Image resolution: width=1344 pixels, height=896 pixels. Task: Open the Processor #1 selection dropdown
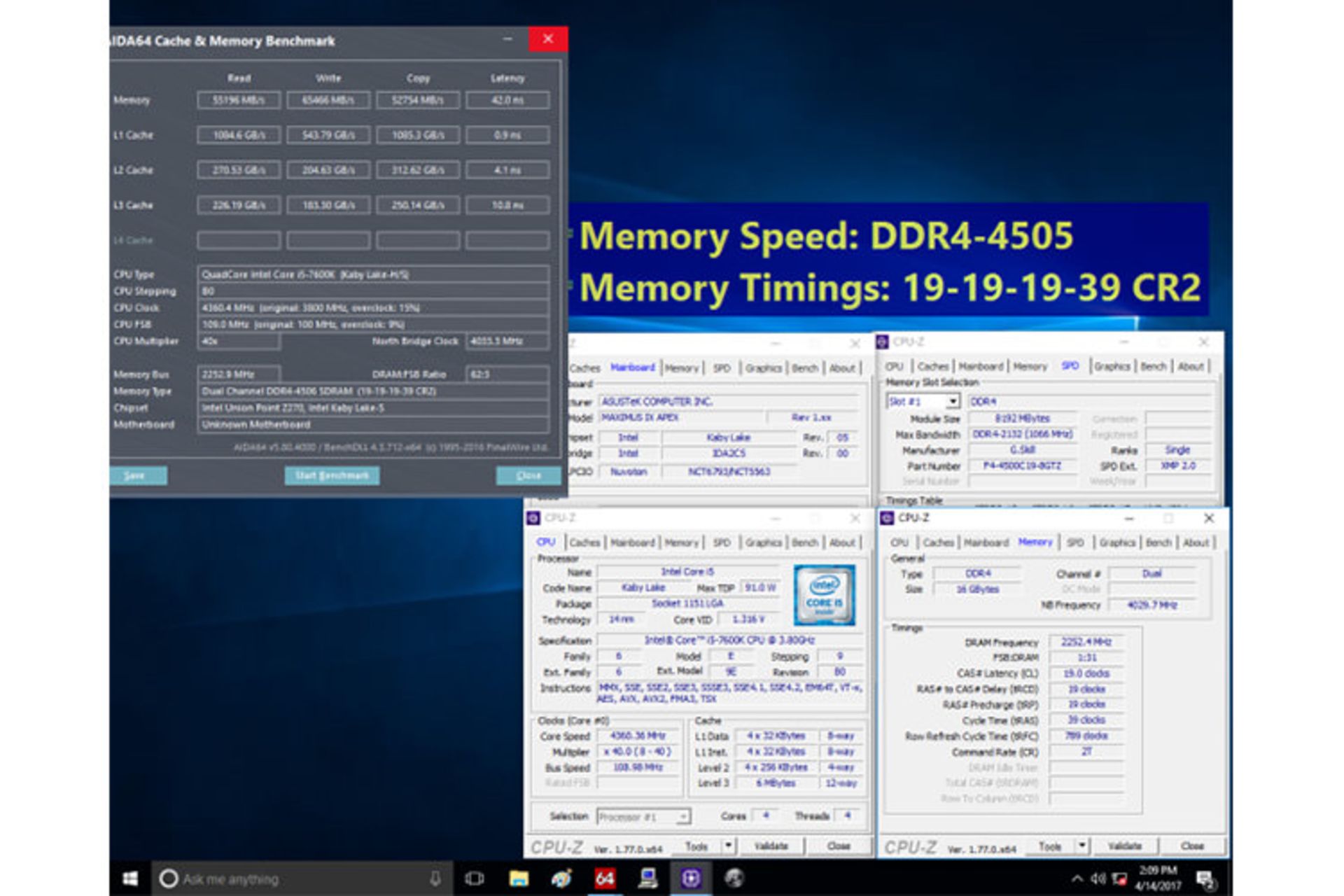point(683,816)
